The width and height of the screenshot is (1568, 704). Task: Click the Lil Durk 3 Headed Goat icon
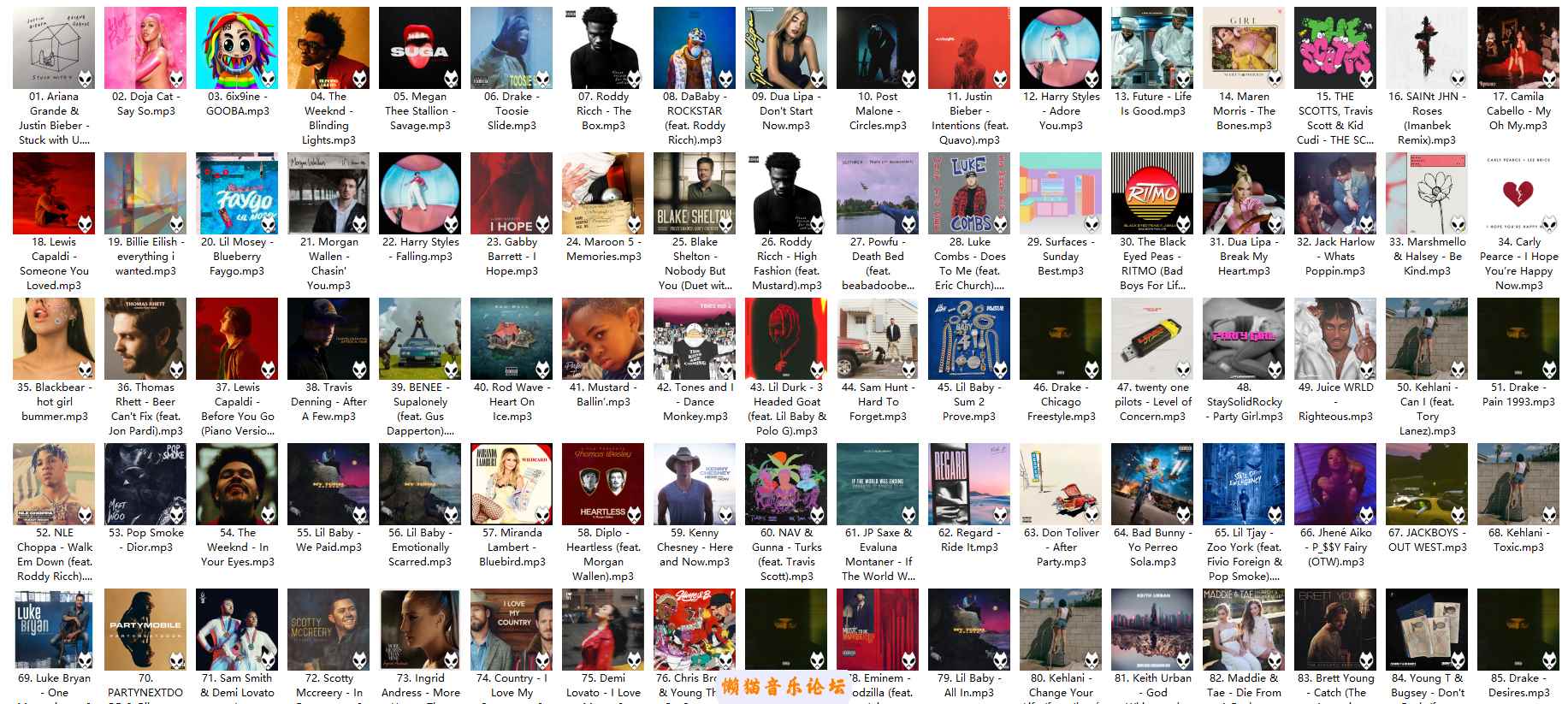point(786,339)
